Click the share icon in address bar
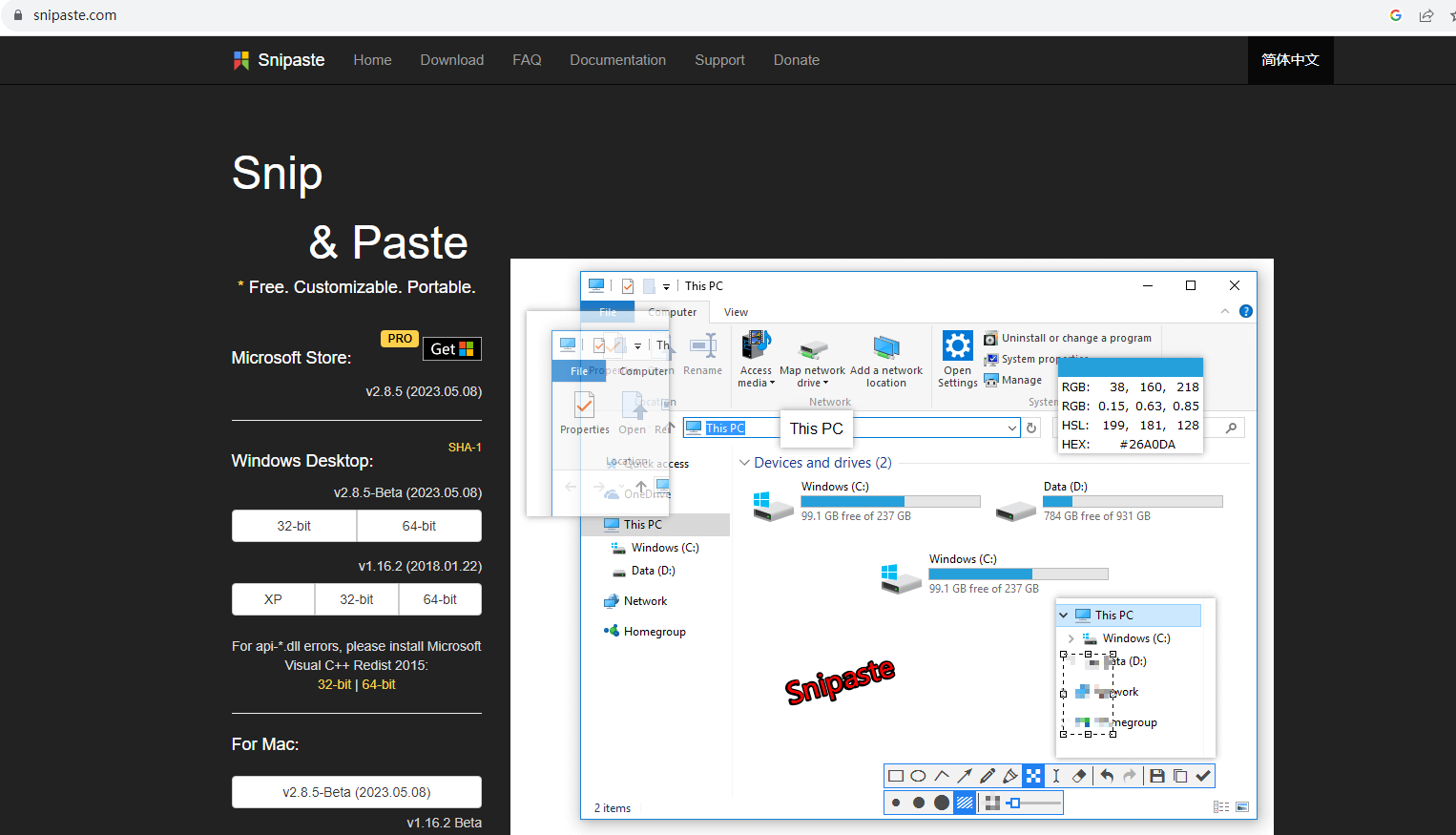Screen dimensions: 1456x835 pyautogui.click(x=1426, y=15)
